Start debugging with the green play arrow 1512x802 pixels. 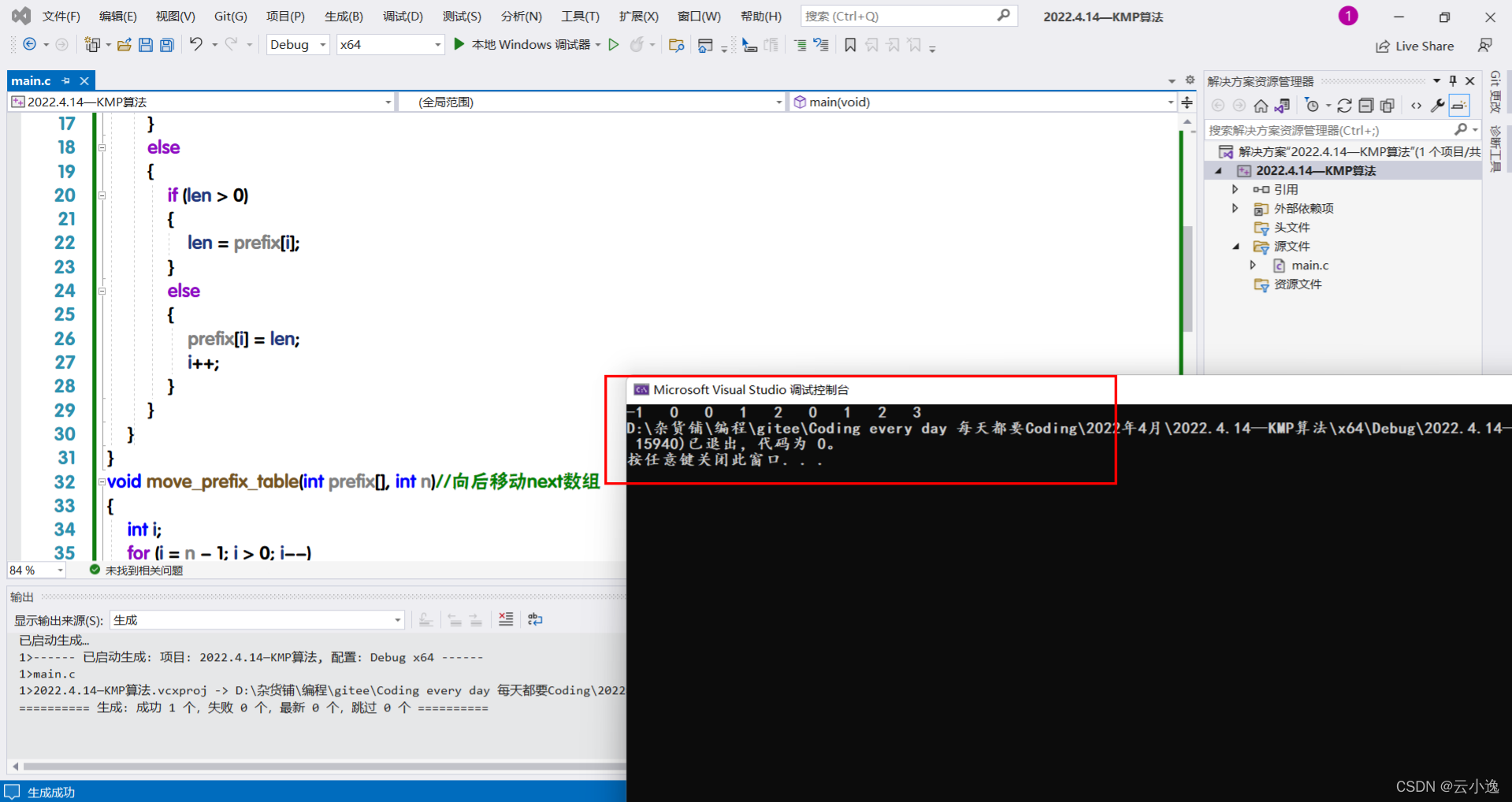tap(459, 45)
